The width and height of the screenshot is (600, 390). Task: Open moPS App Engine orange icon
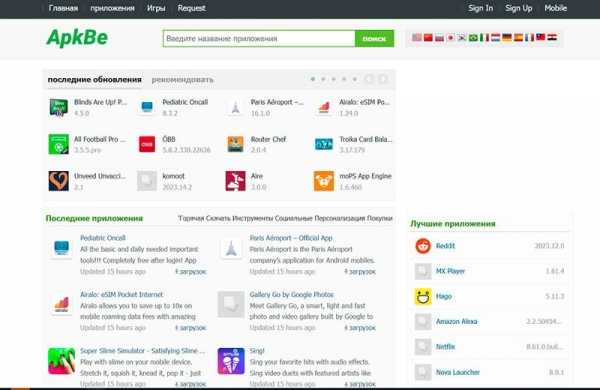324,181
